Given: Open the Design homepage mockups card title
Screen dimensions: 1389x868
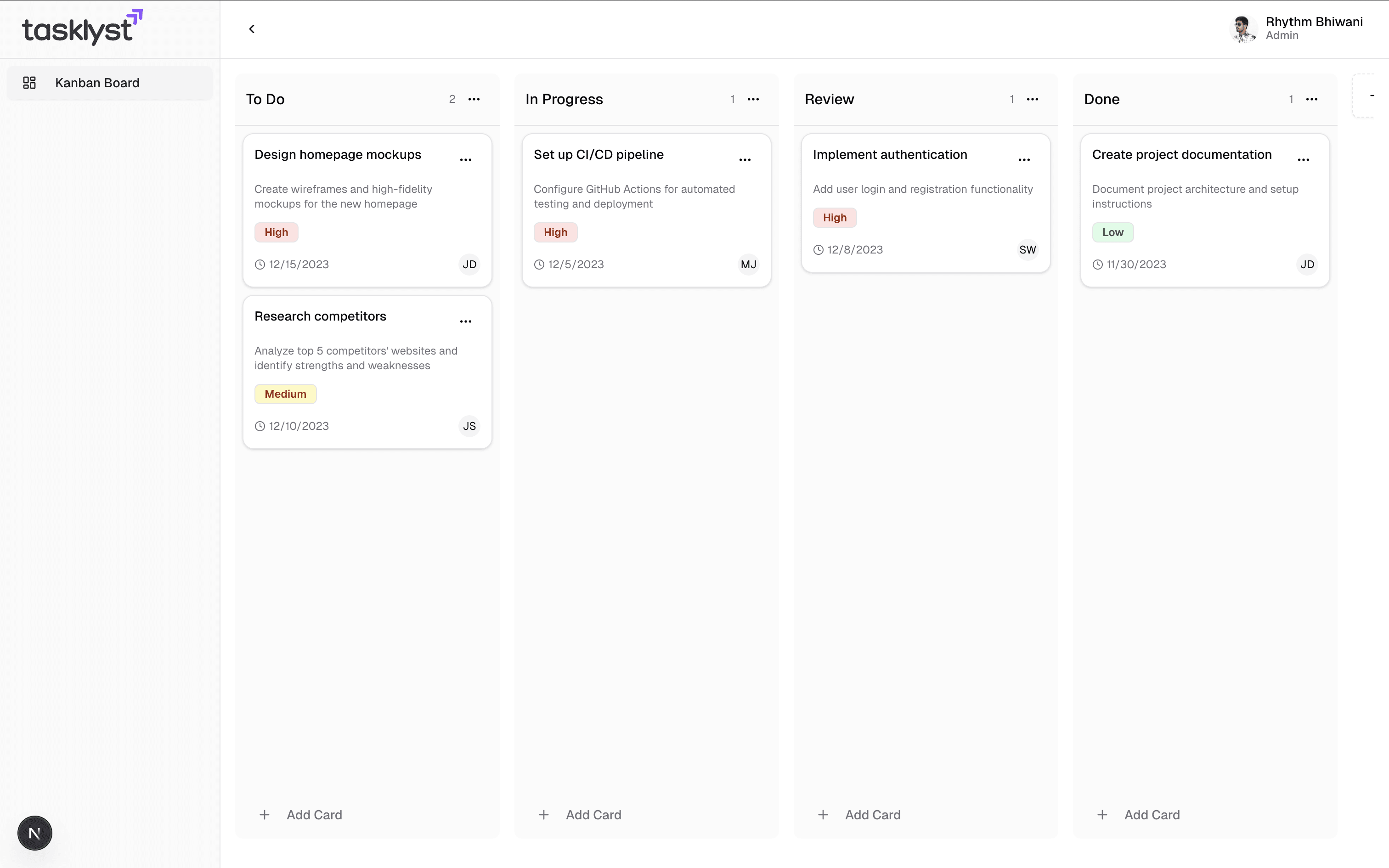Looking at the screenshot, I should tap(338, 154).
